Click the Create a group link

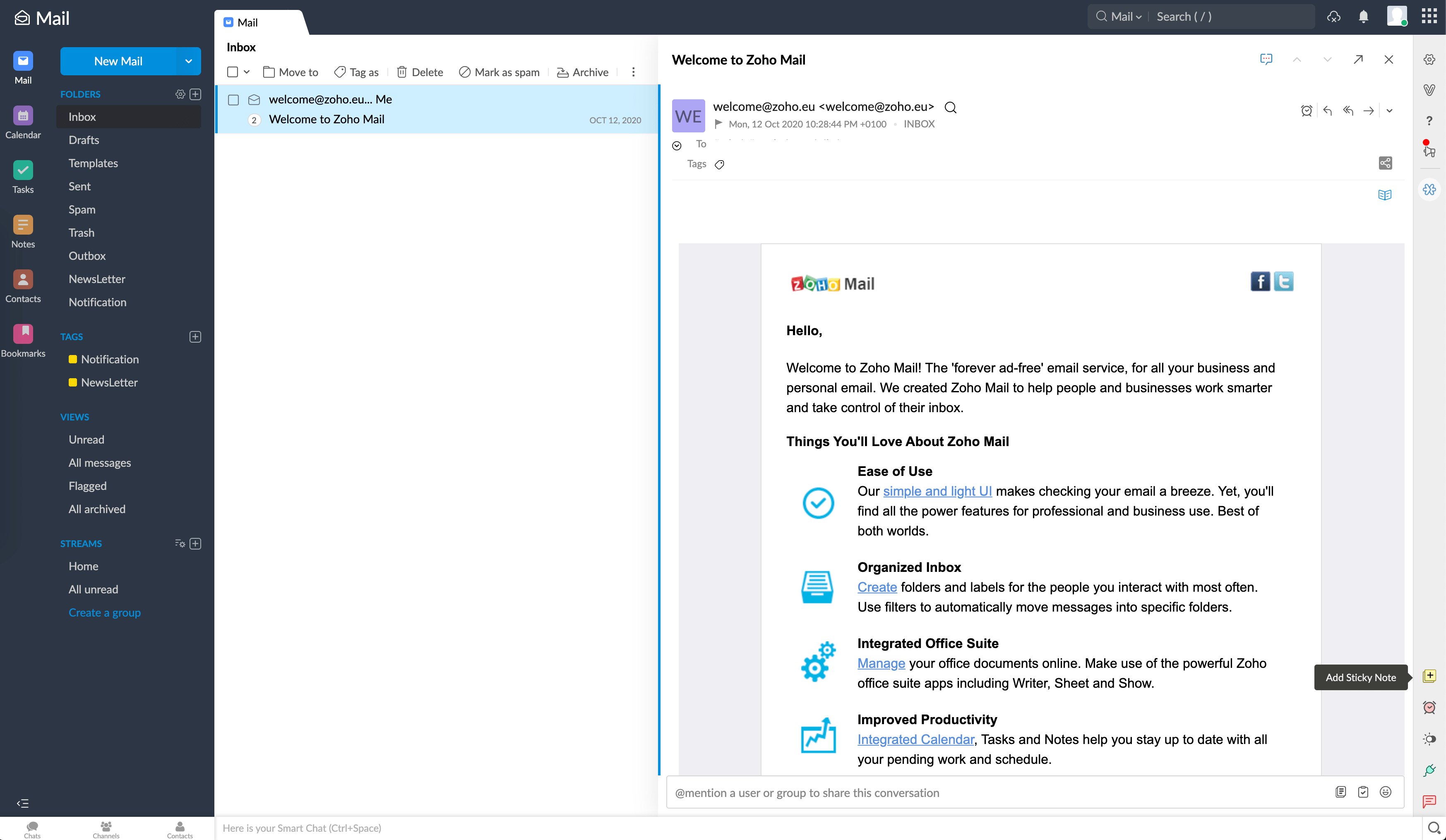[104, 613]
